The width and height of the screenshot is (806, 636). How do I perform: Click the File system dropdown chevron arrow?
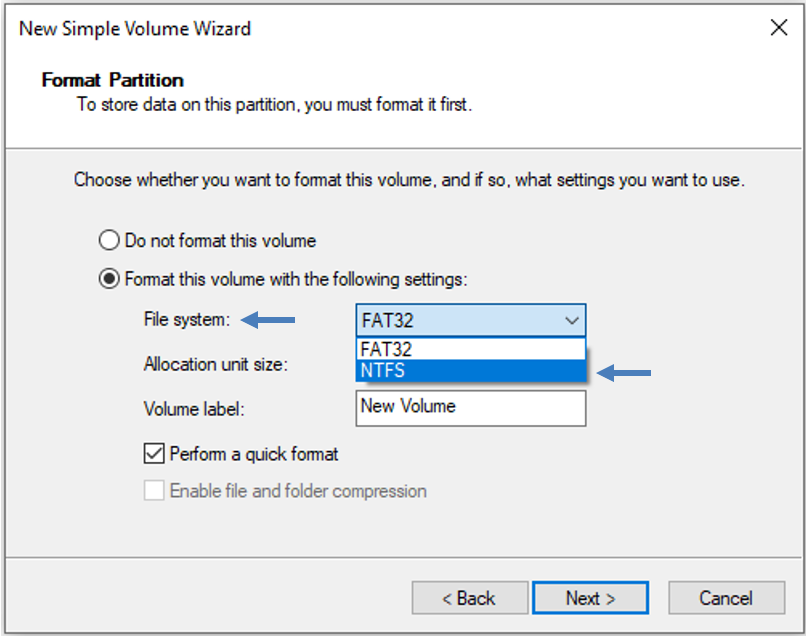pyautogui.click(x=572, y=320)
